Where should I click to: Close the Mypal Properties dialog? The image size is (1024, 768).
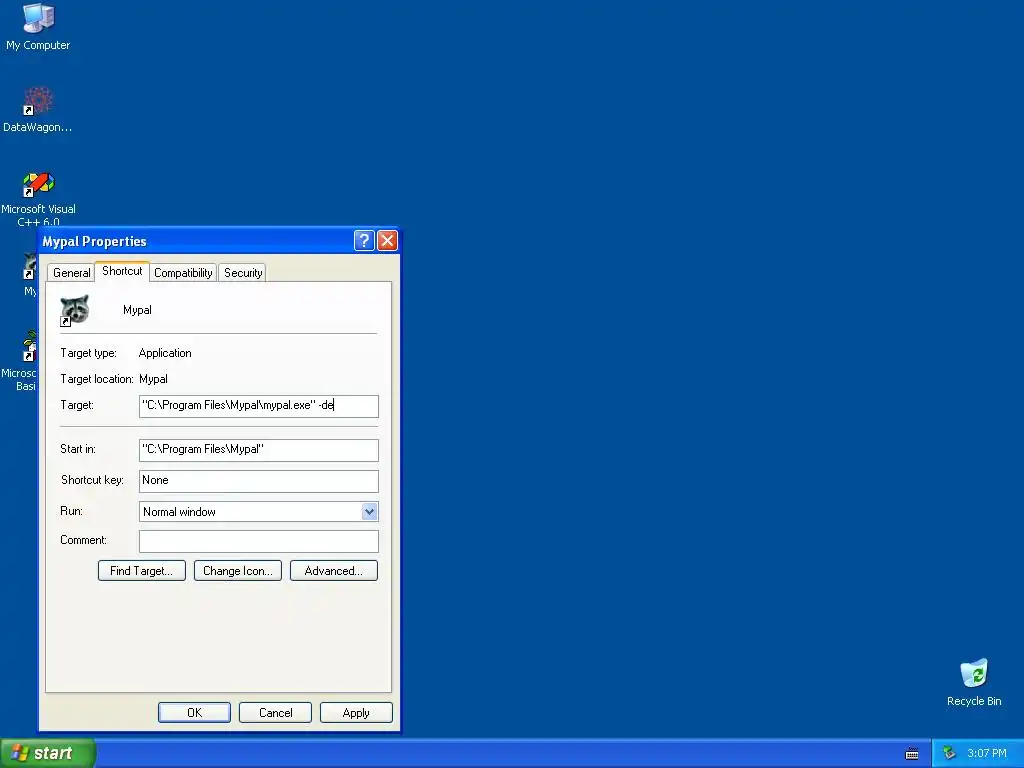(387, 240)
